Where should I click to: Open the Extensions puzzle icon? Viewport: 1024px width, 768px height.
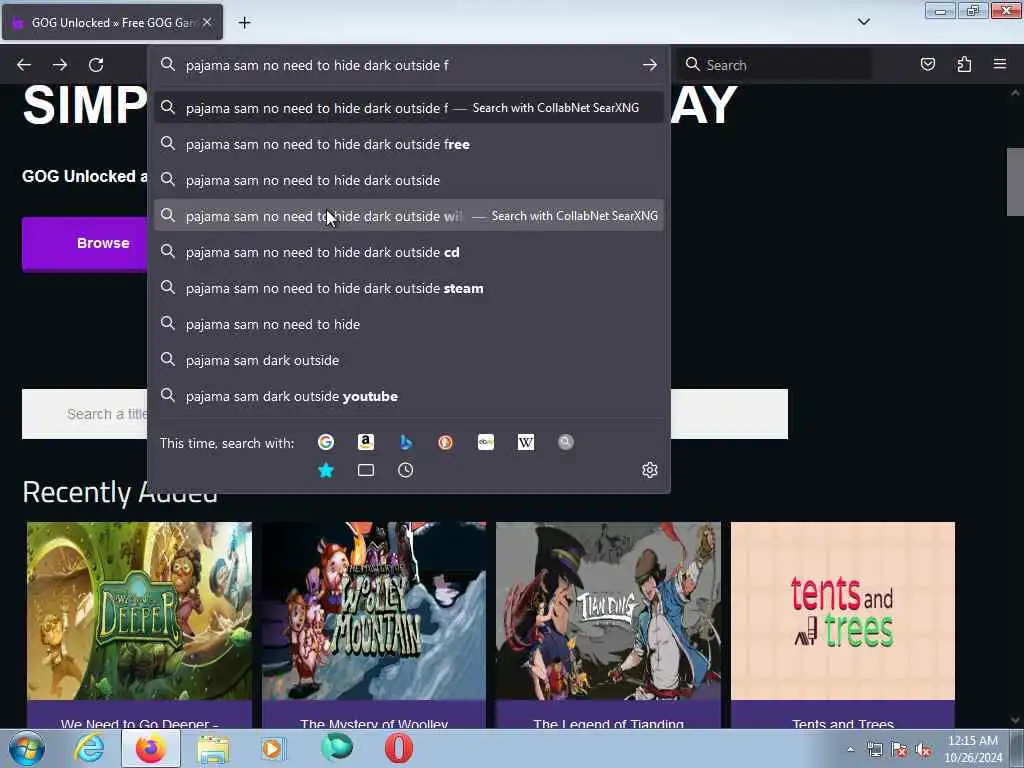pyautogui.click(x=964, y=64)
